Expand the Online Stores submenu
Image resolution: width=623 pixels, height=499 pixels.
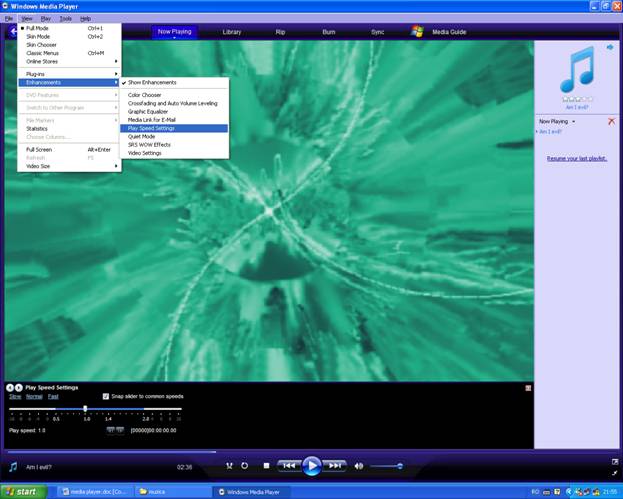tap(69, 62)
